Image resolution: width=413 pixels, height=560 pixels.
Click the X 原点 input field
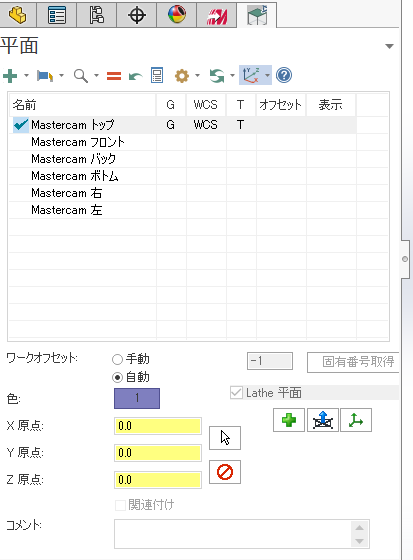click(x=158, y=426)
